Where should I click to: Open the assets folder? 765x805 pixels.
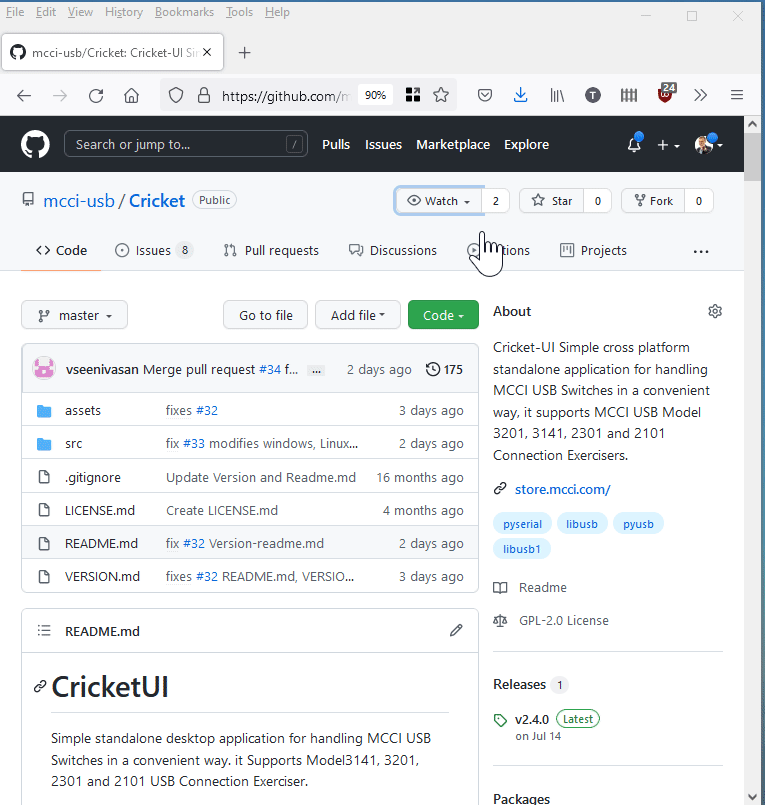click(x=83, y=411)
